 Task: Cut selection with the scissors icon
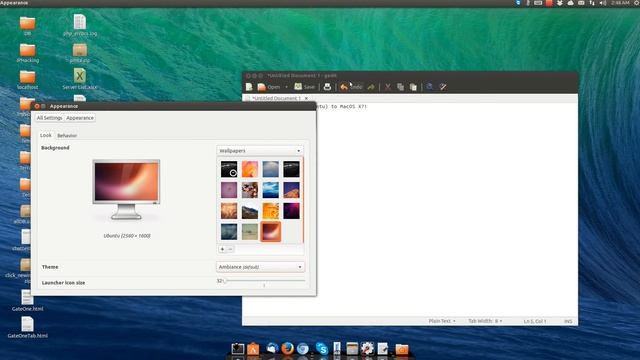click(x=388, y=87)
